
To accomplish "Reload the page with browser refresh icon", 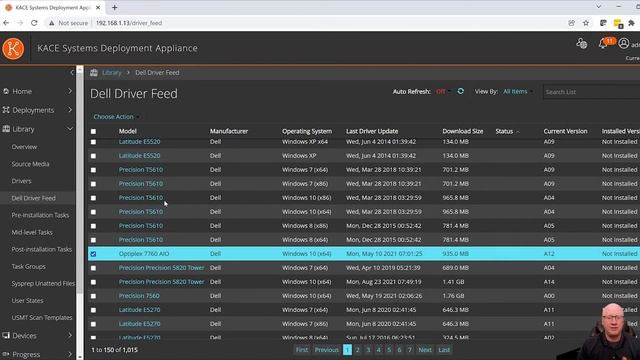I will (x=34, y=23).
